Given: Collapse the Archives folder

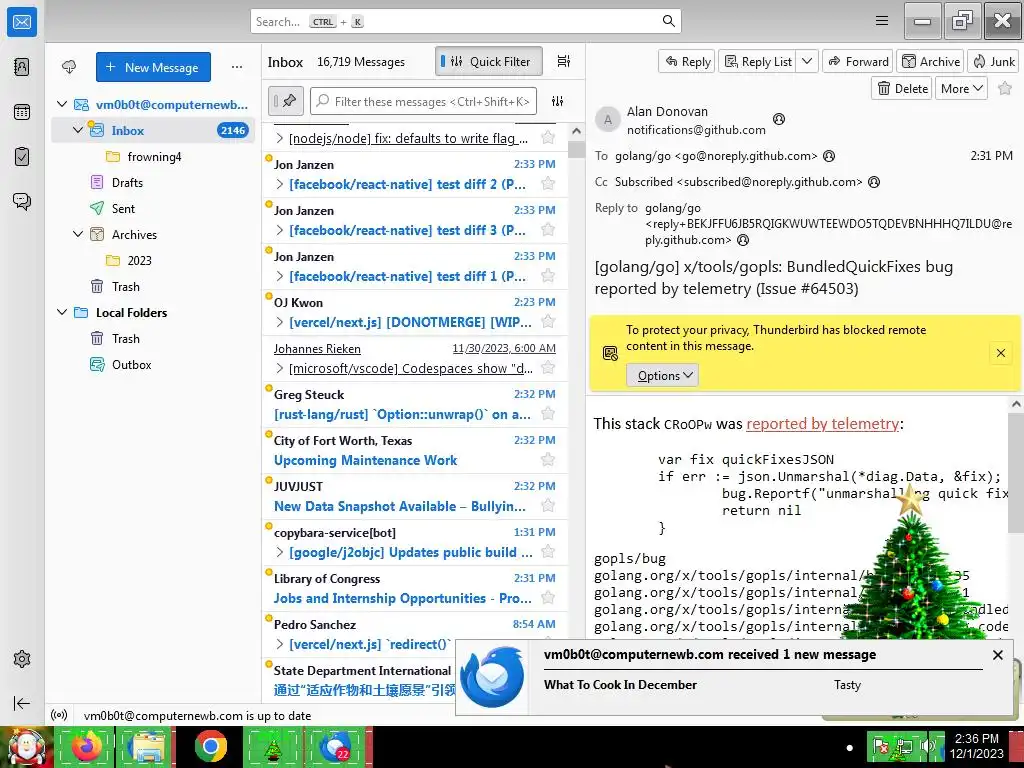Looking at the screenshot, I should point(78,234).
